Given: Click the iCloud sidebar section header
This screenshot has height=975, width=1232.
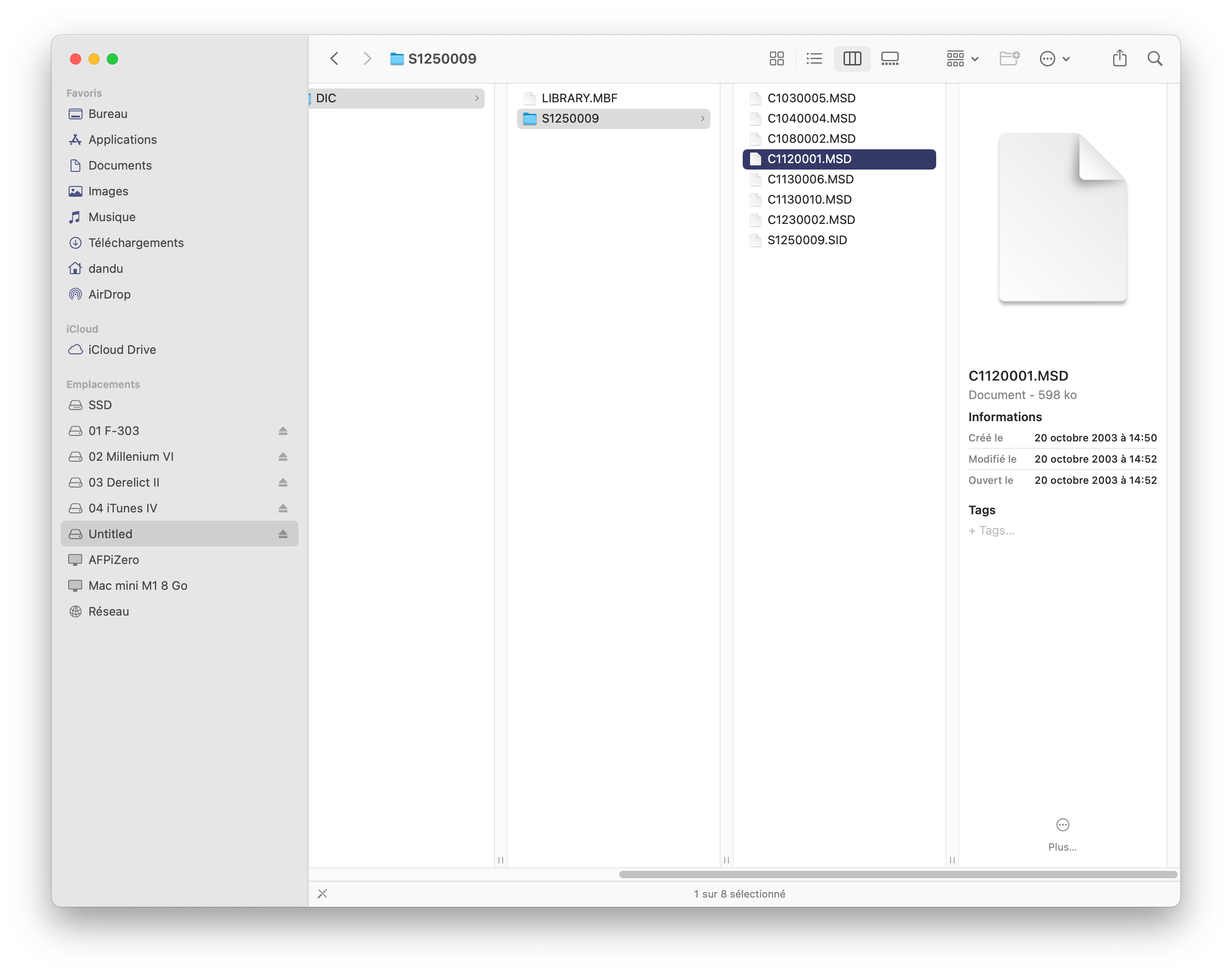Looking at the screenshot, I should click(82, 329).
